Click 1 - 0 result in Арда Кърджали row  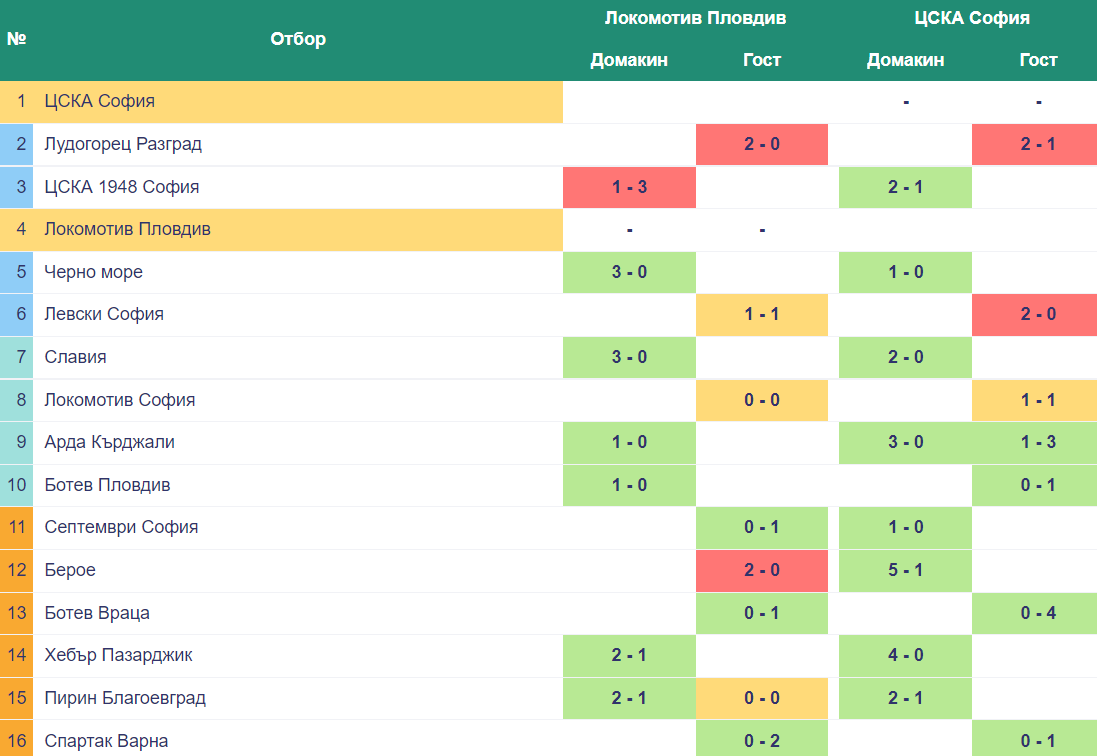tap(629, 443)
